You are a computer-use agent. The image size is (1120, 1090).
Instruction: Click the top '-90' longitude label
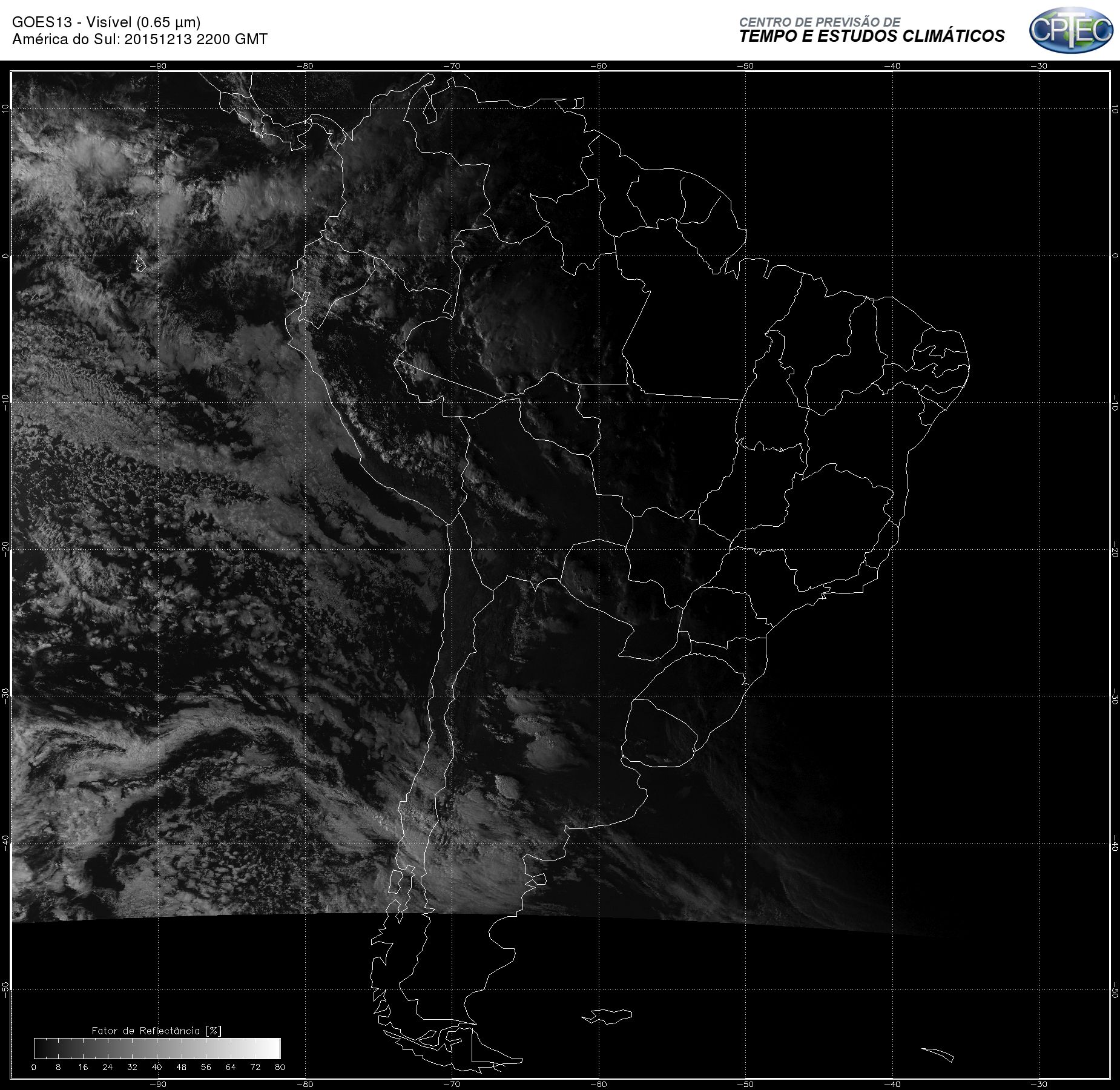click(158, 66)
